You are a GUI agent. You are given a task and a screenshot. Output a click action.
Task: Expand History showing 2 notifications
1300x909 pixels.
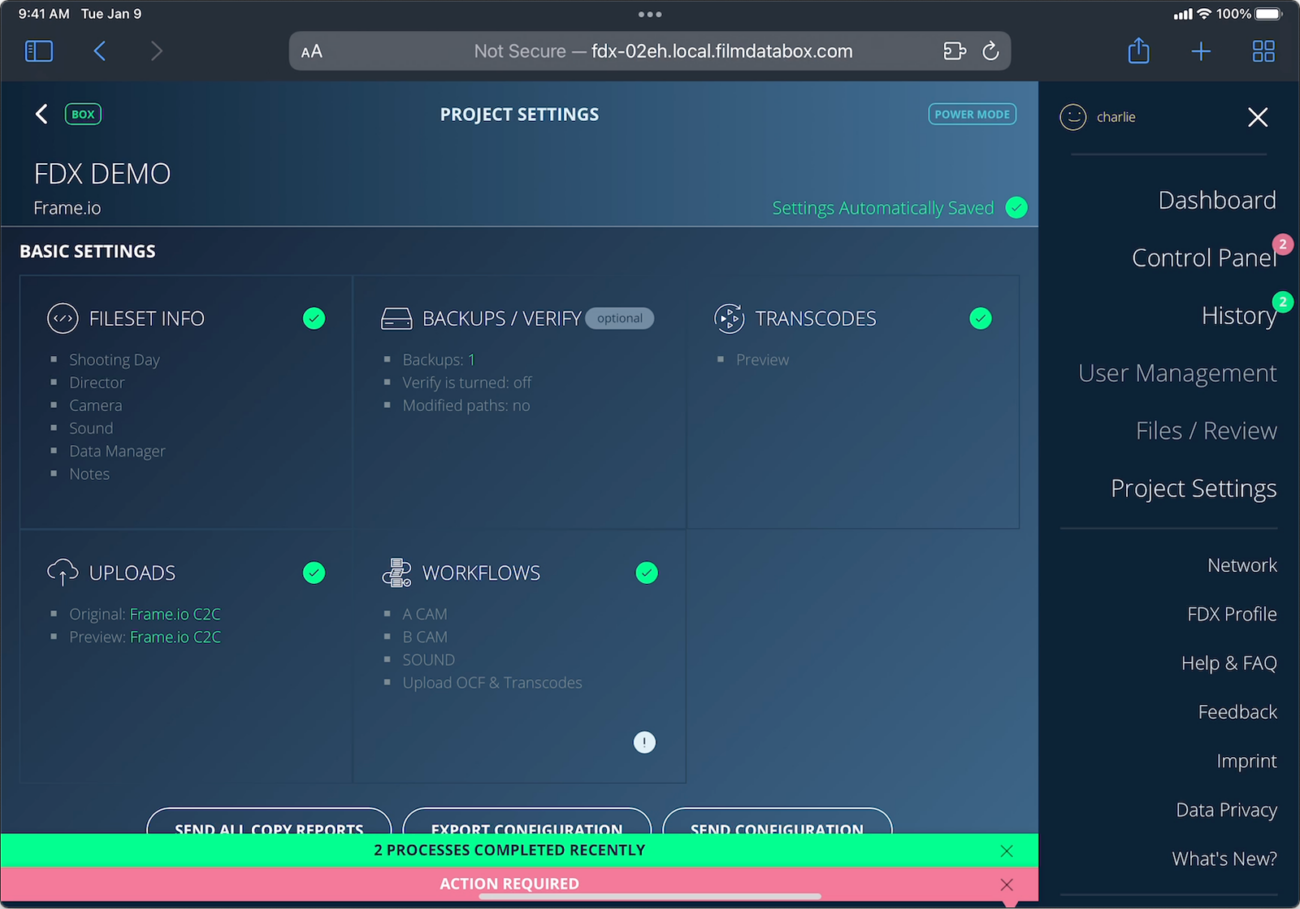click(1240, 315)
